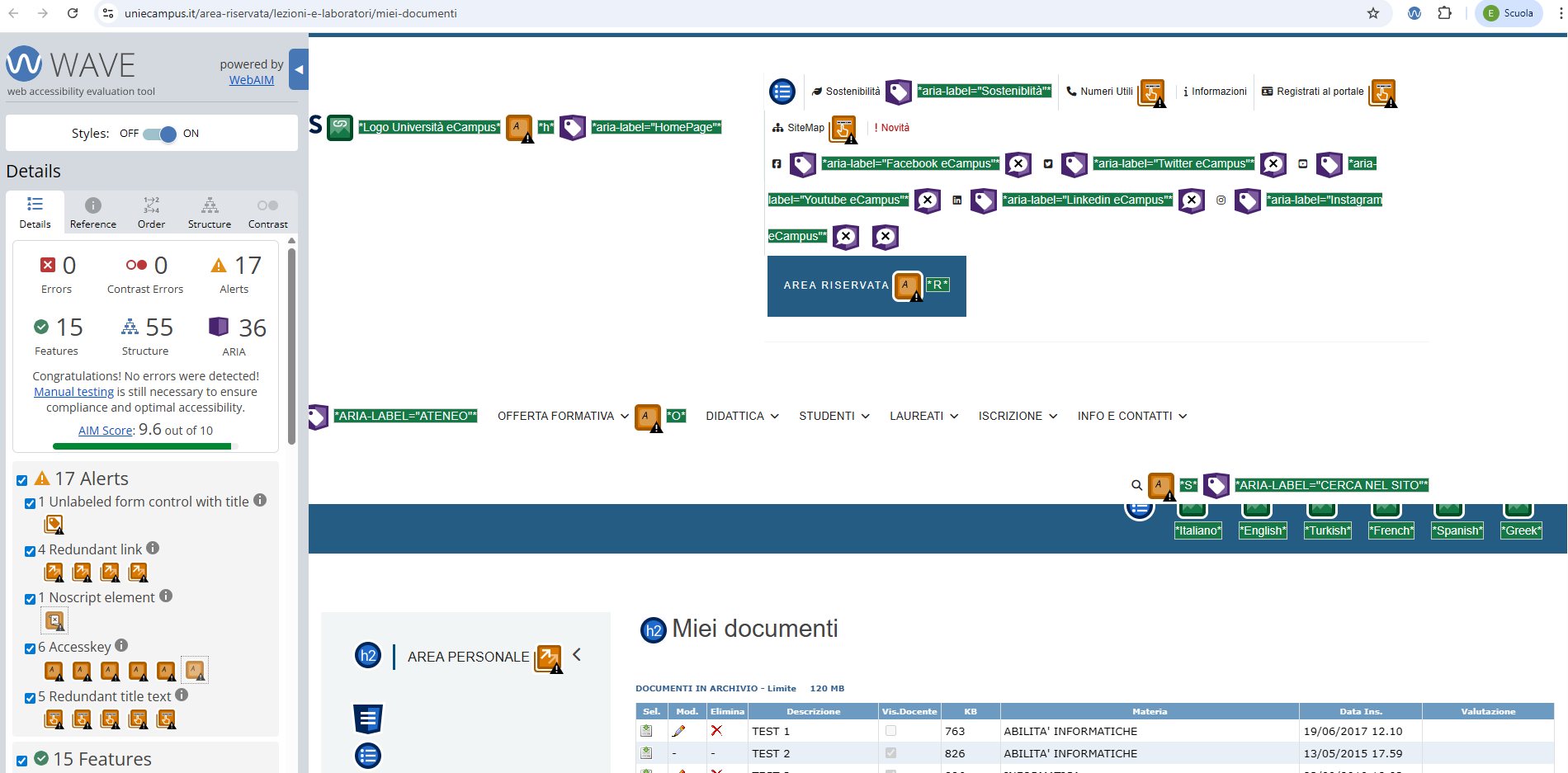The width and height of the screenshot is (1568, 773).
Task: Click the red X delete icon in TEST 1 row
Action: point(716,731)
